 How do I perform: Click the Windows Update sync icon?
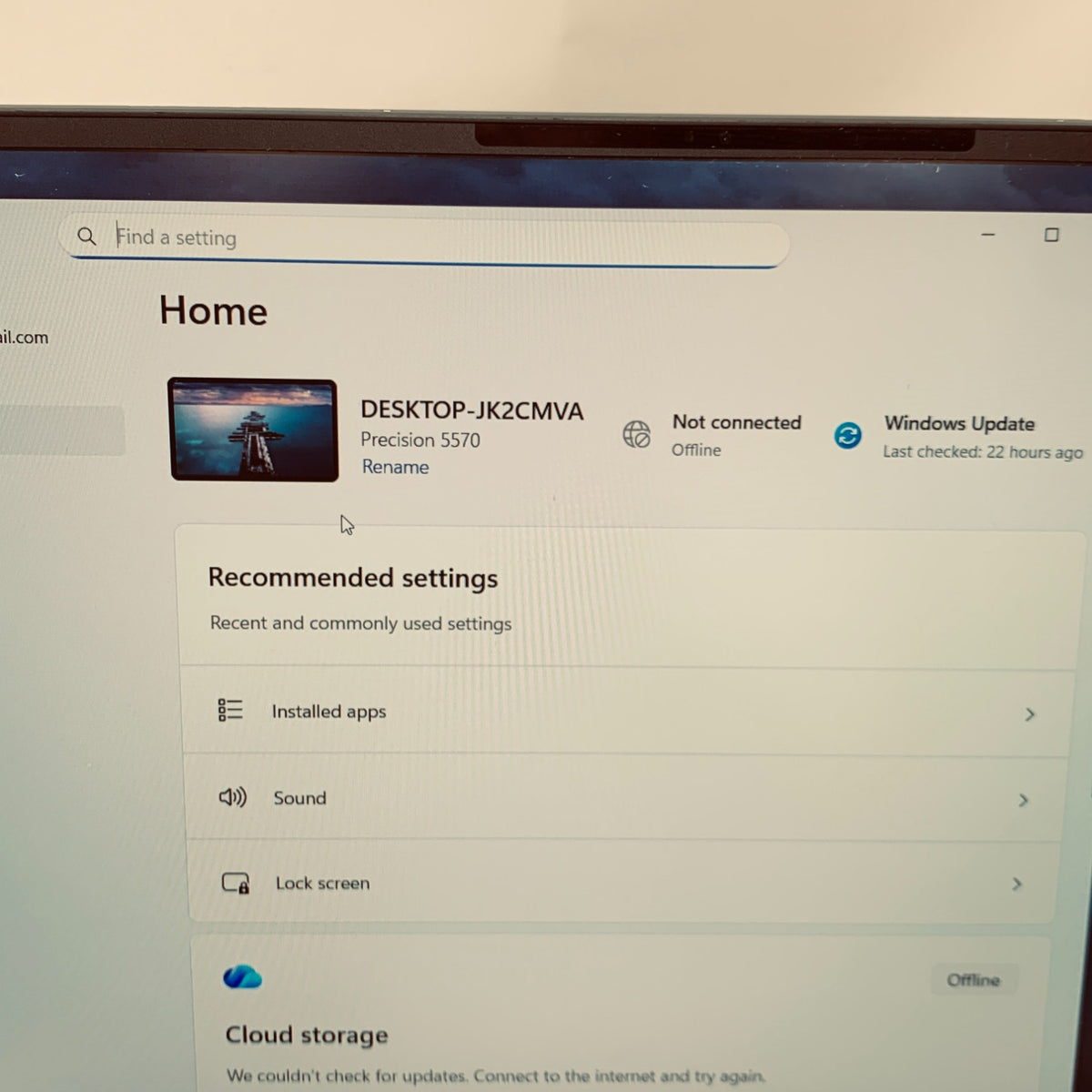847,435
